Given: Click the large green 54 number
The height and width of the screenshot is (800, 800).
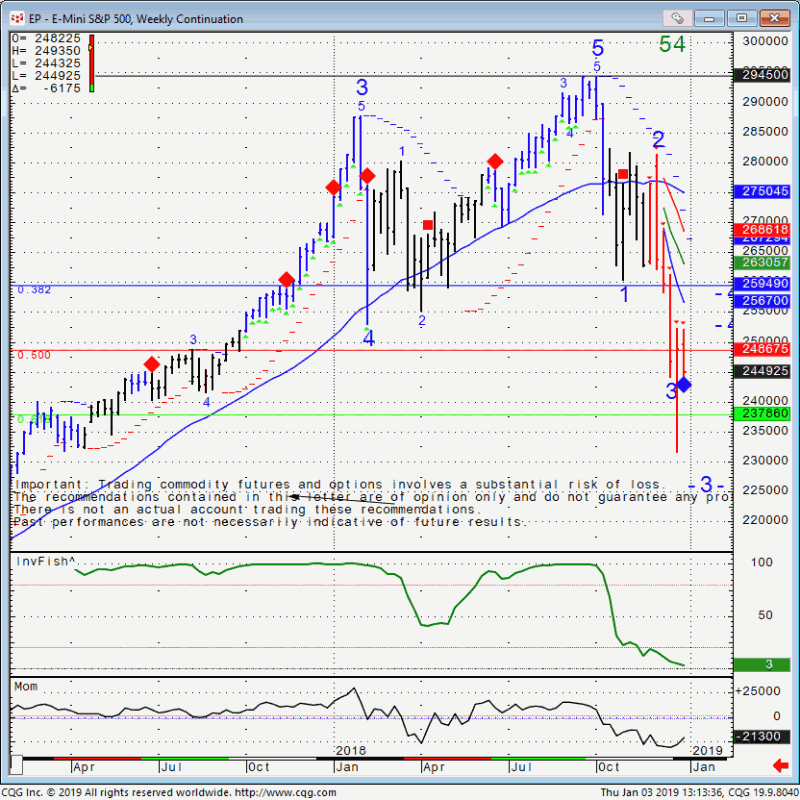Looking at the screenshot, I should (672, 45).
